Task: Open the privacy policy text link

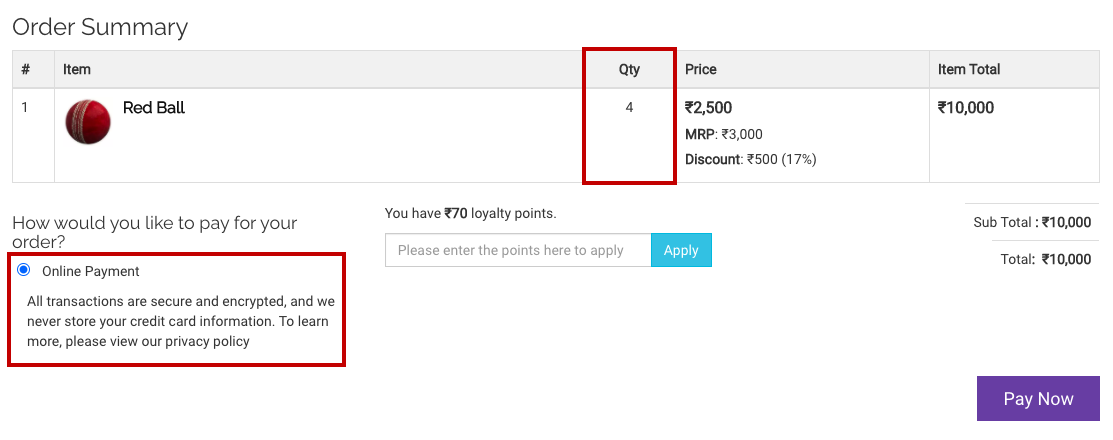Action: point(207,341)
